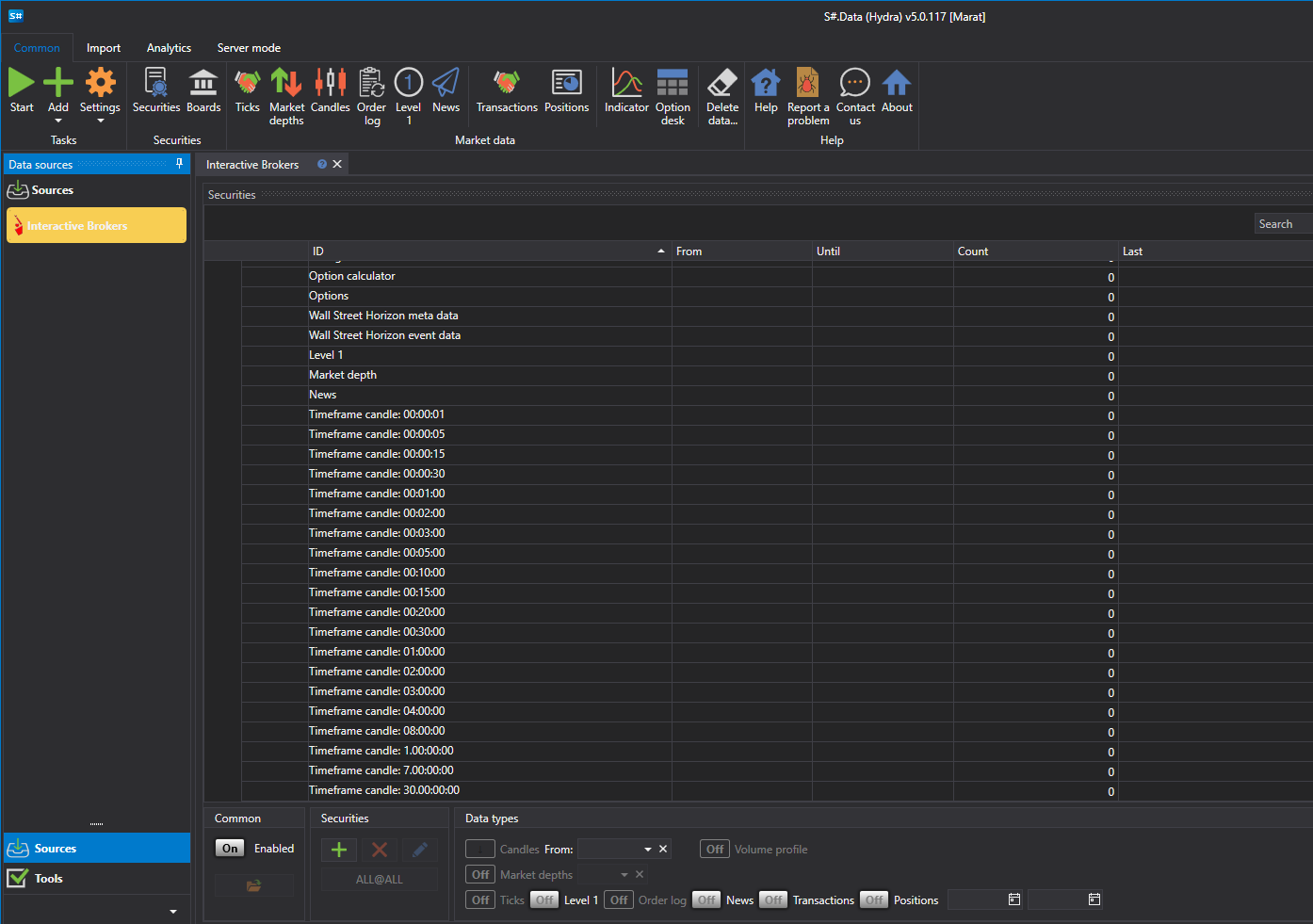Toggle the Enabled On switch
Image resolution: width=1313 pixels, height=924 pixels.
230,849
